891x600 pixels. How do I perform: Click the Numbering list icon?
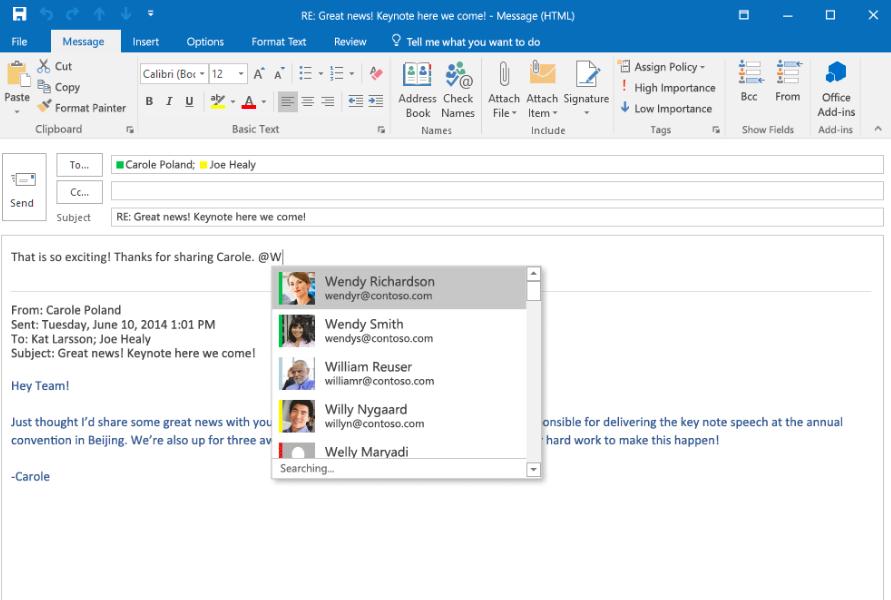[337, 73]
